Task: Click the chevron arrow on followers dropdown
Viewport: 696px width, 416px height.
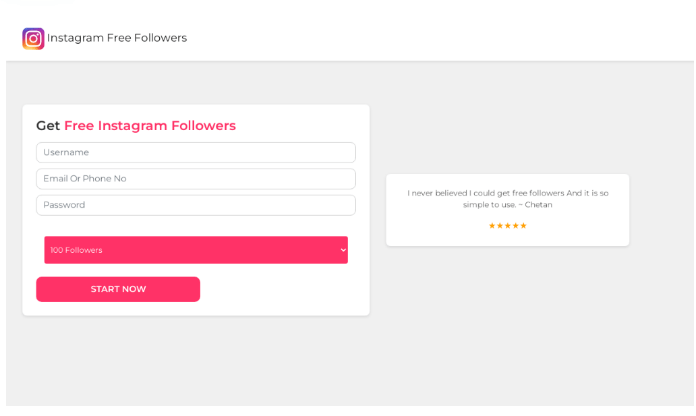Action: 343,250
